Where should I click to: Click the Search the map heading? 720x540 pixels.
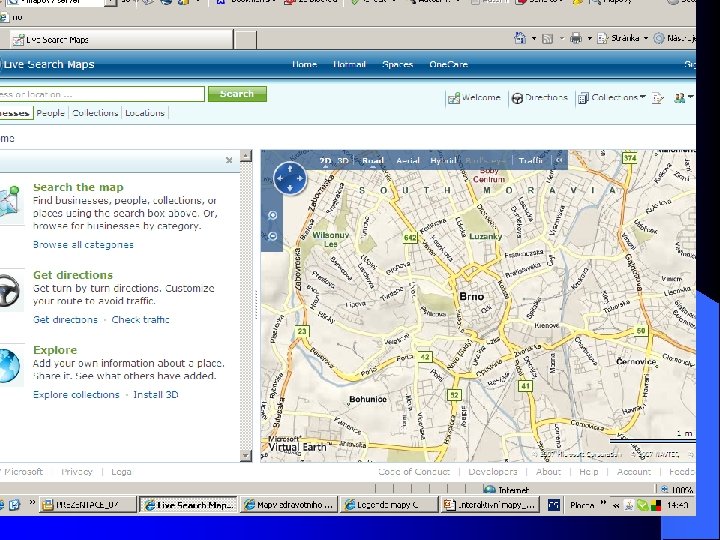pyautogui.click(x=78, y=187)
